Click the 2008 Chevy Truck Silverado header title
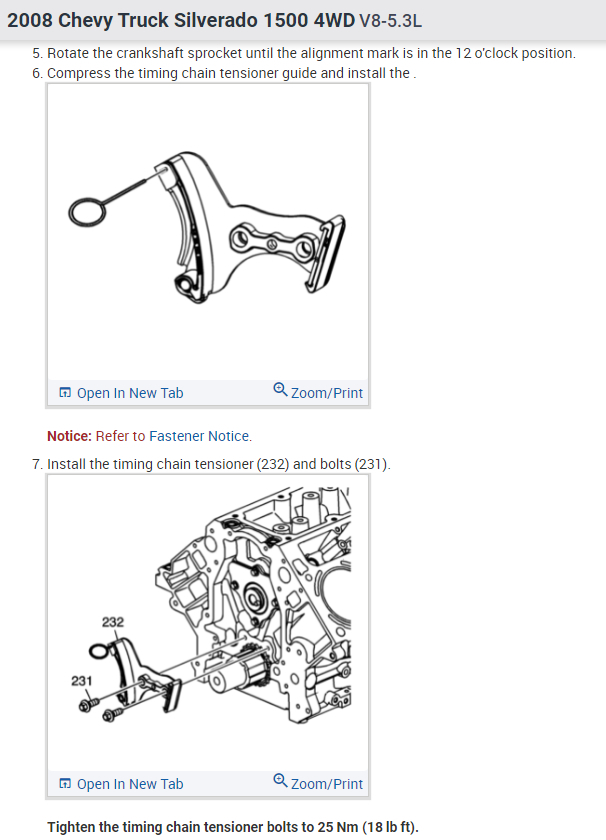This screenshot has height=840, width=606. click(x=181, y=20)
